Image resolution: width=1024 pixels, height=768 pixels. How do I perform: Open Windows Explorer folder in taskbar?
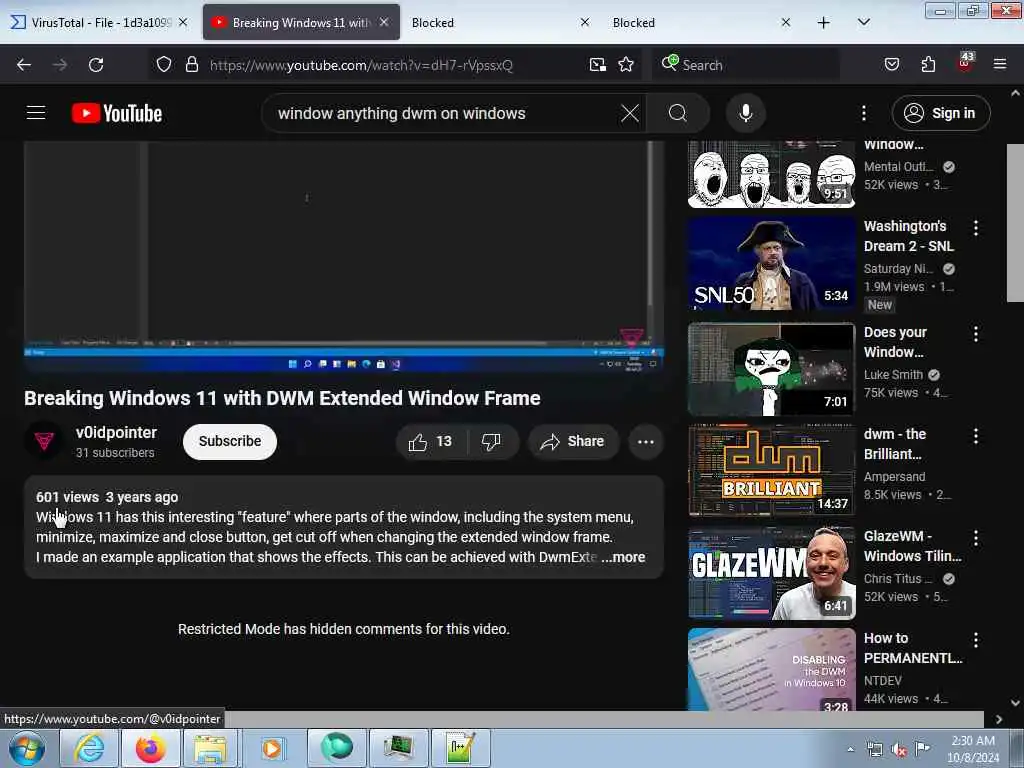pos(210,748)
